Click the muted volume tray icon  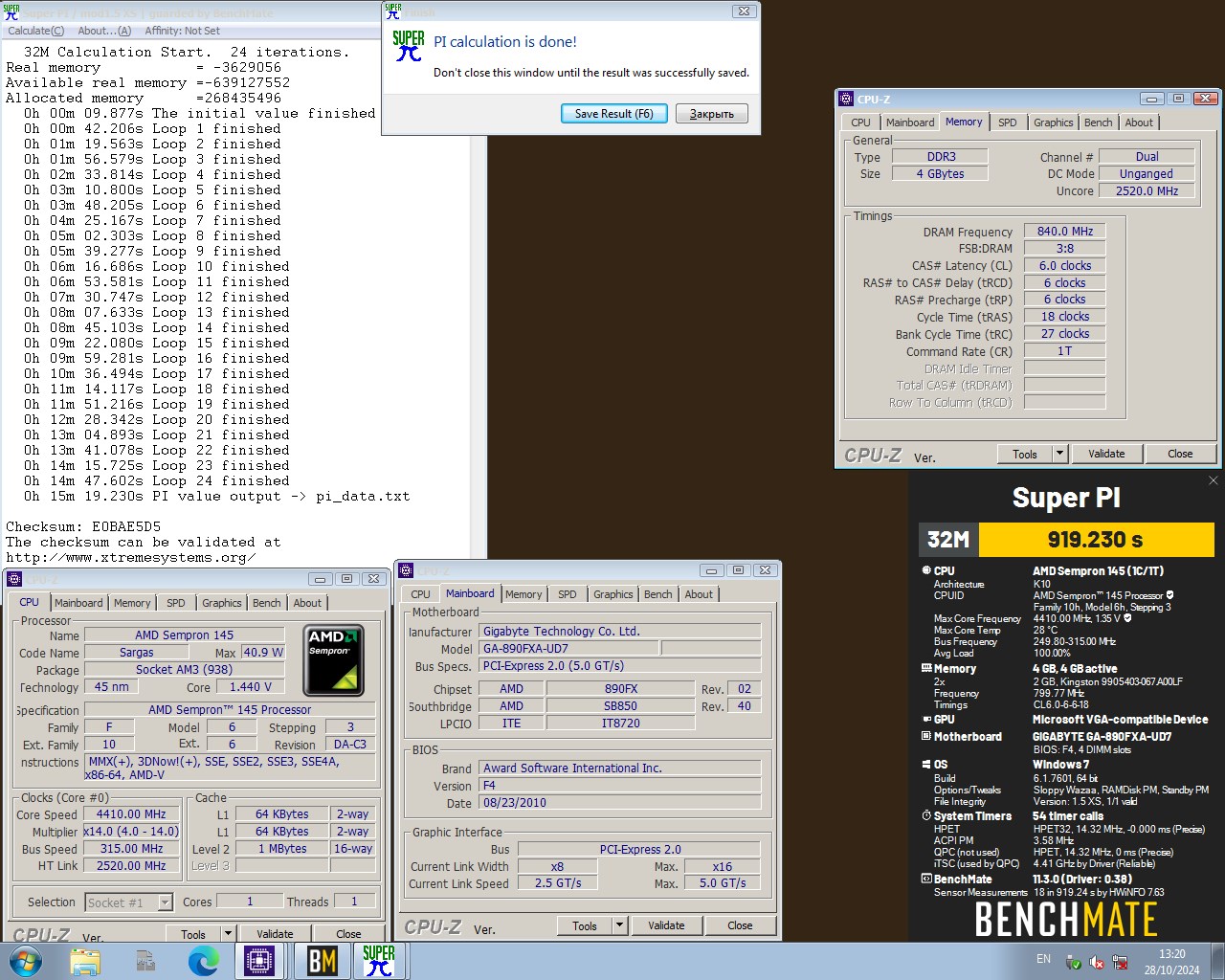pos(1097,962)
